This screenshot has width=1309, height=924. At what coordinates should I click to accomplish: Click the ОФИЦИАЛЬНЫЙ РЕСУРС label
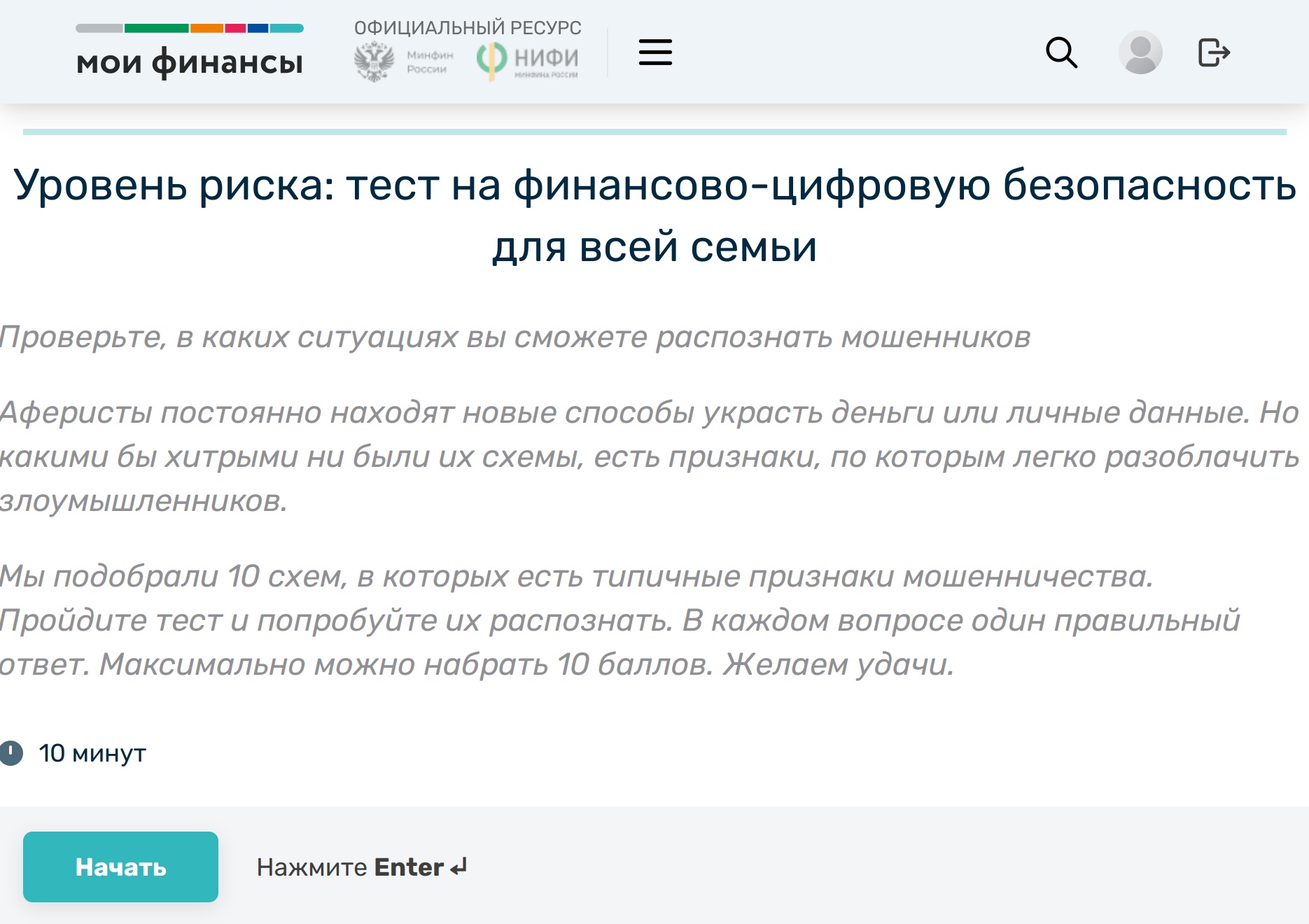pyautogui.click(x=468, y=28)
